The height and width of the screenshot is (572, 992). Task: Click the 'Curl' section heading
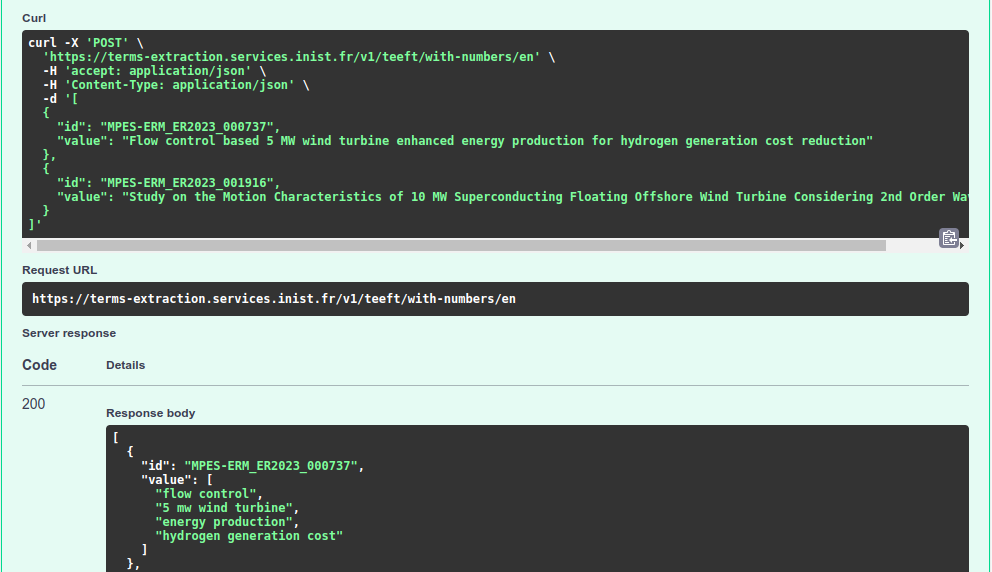tap(34, 18)
